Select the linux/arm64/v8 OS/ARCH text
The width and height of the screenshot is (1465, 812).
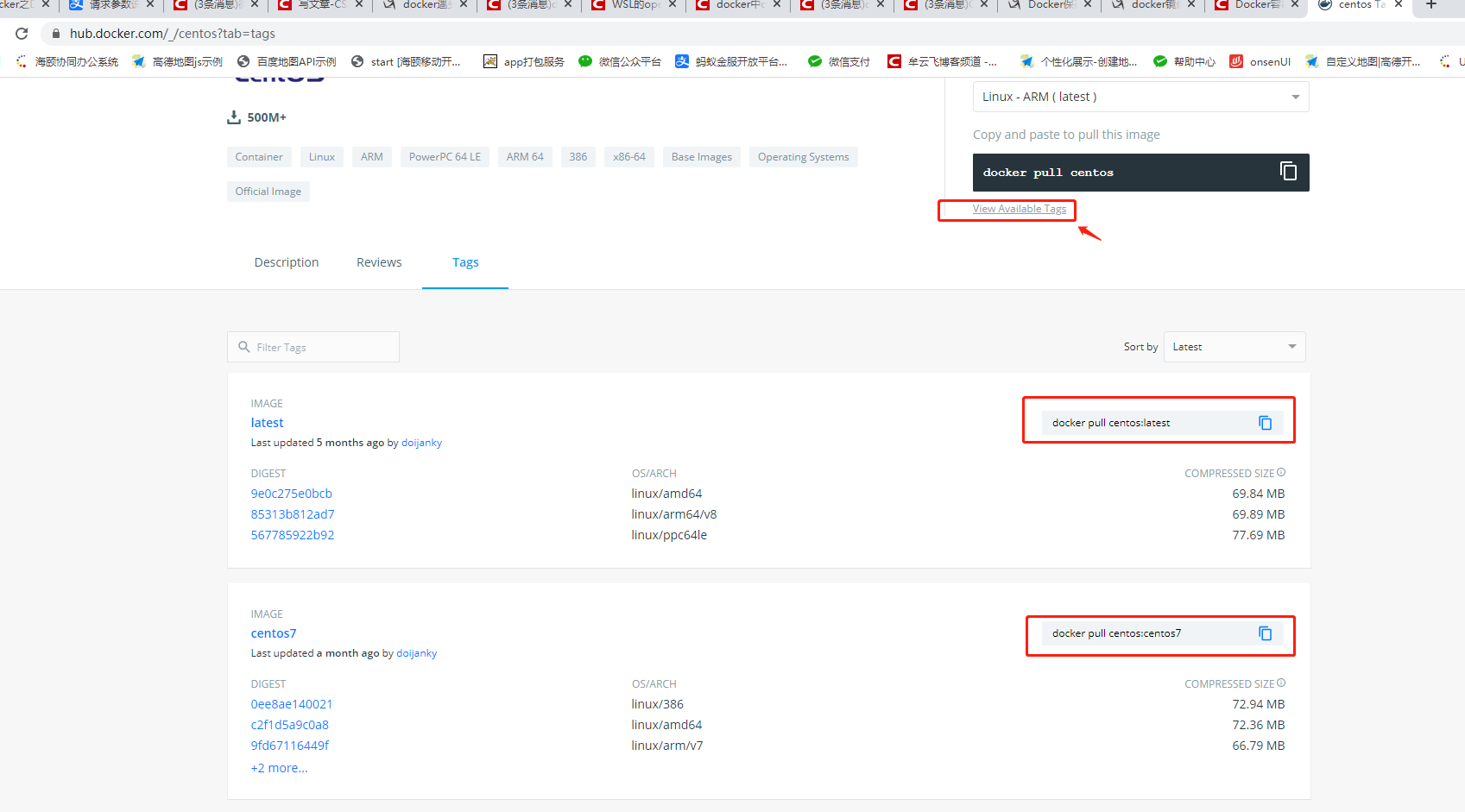[674, 514]
